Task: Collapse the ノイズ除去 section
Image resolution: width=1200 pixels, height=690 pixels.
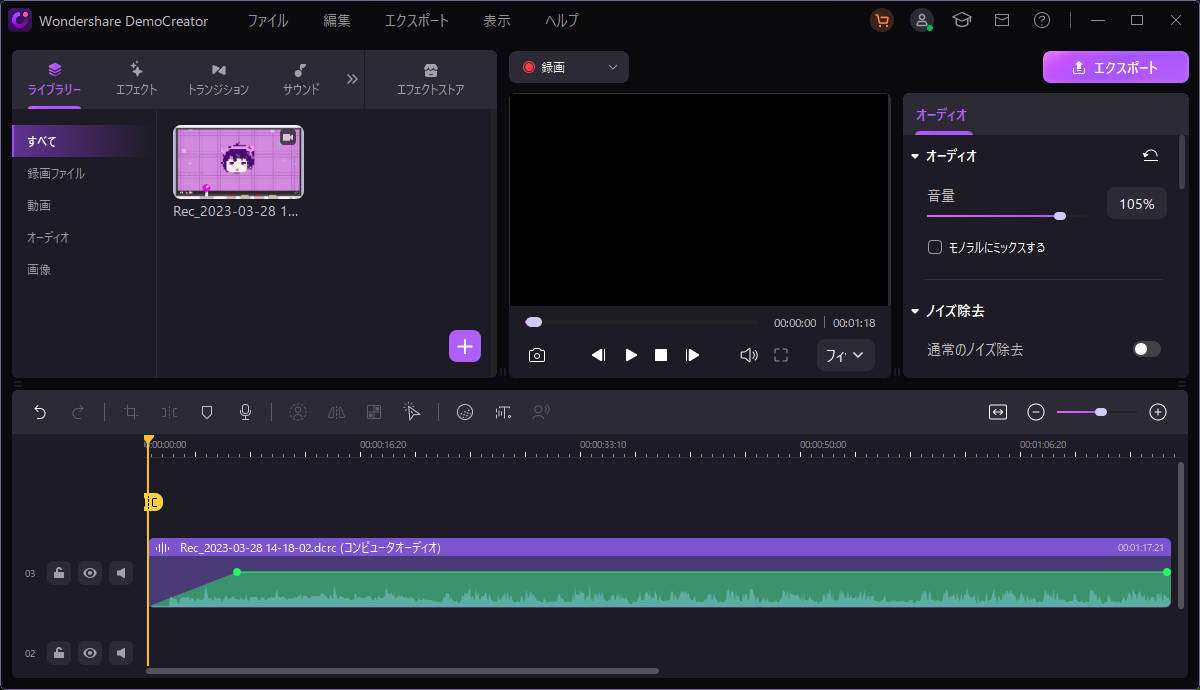Action: click(915, 312)
